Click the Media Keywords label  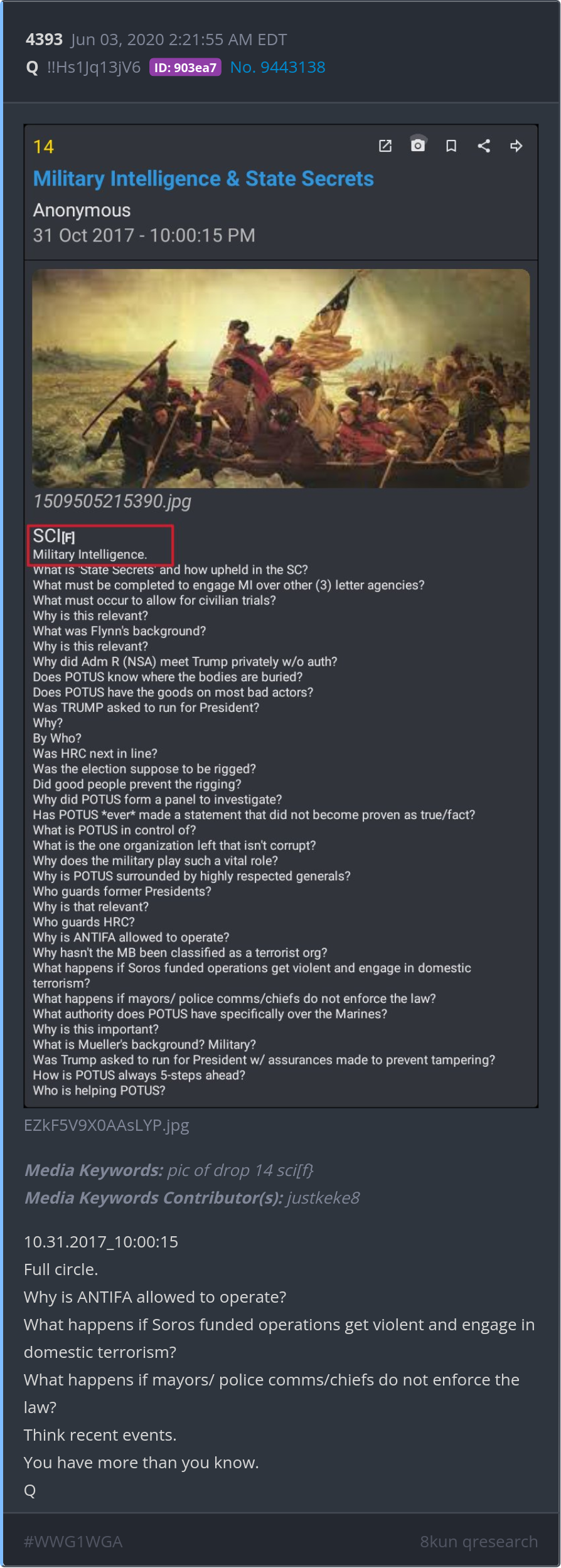coord(94,1170)
